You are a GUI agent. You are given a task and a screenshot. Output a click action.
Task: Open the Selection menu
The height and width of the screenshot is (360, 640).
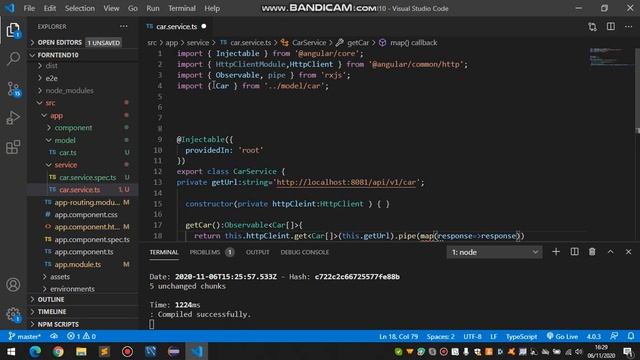(80, 8)
